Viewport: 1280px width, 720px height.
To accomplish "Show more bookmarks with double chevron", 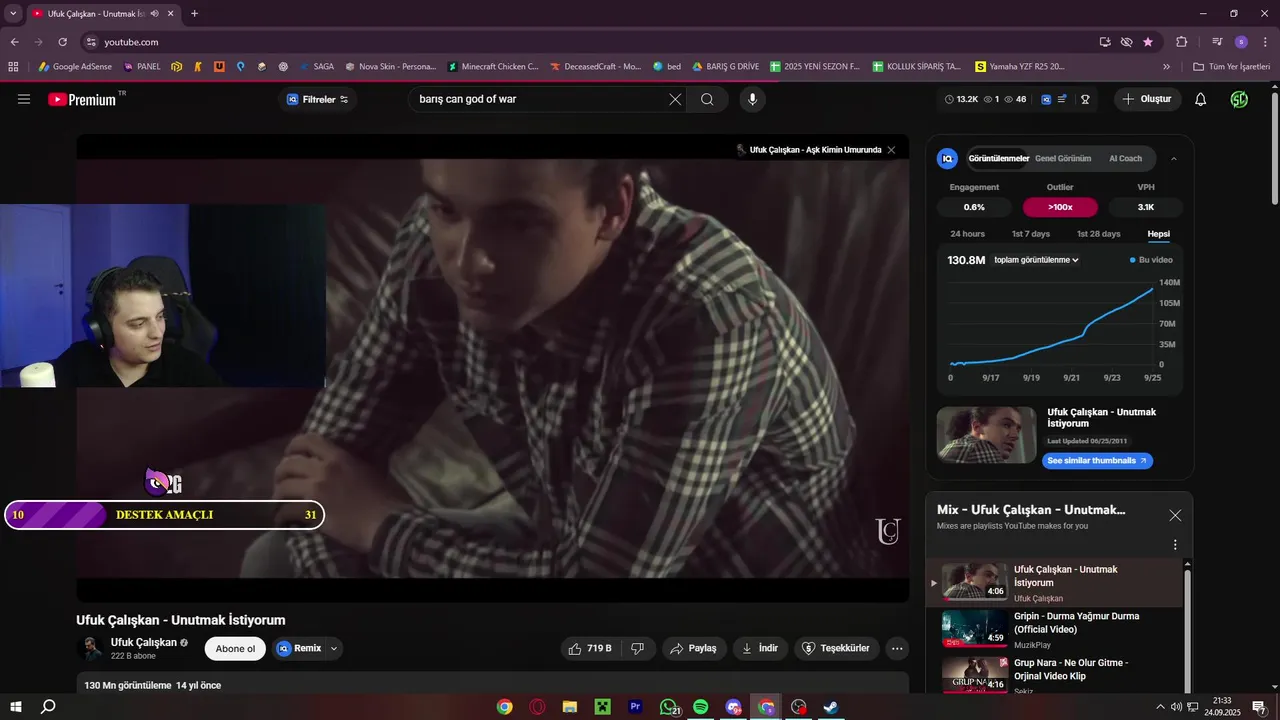I will (x=1166, y=67).
